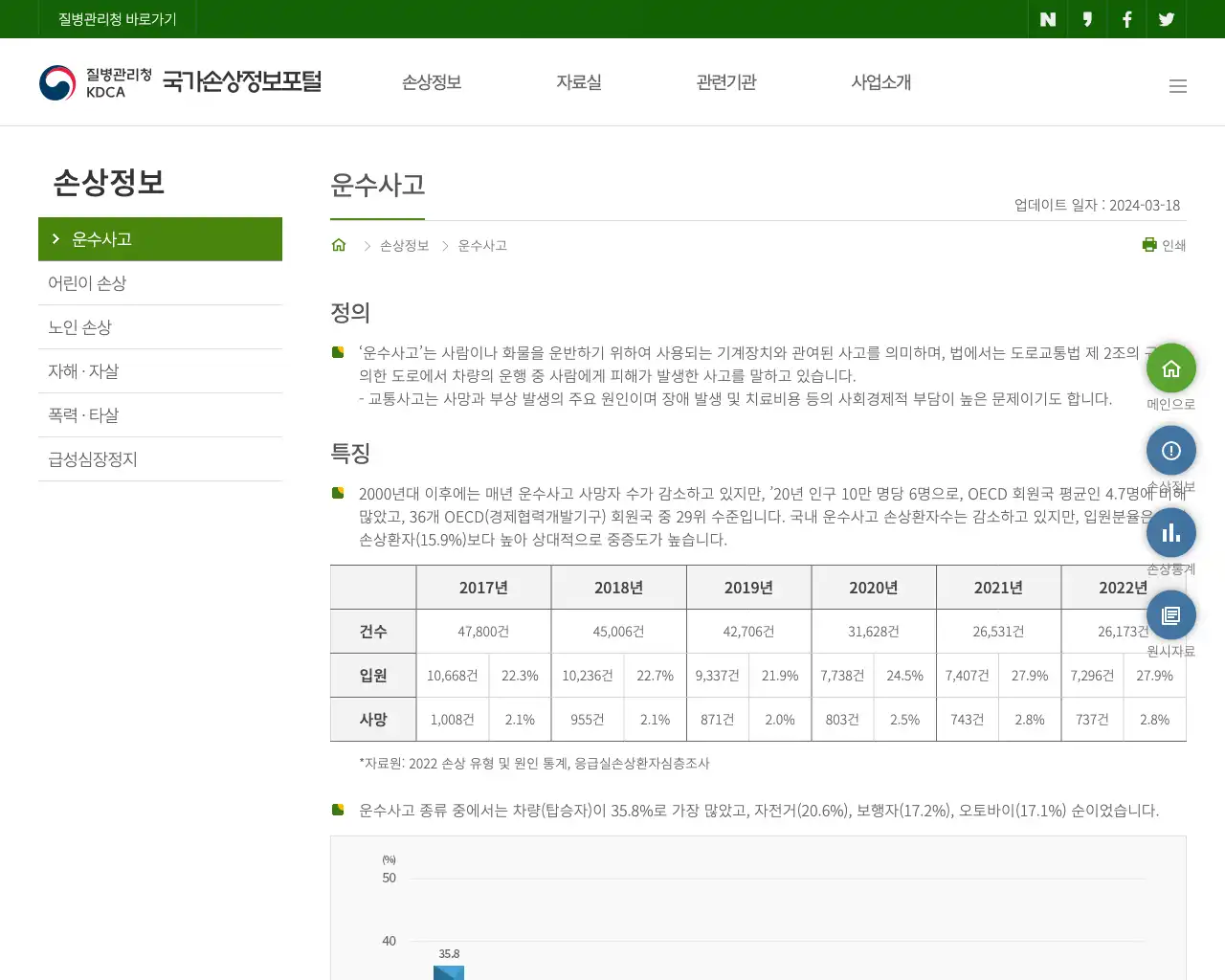
Task: Click the printer icon next to 인쇄
Action: [x=1149, y=245]
